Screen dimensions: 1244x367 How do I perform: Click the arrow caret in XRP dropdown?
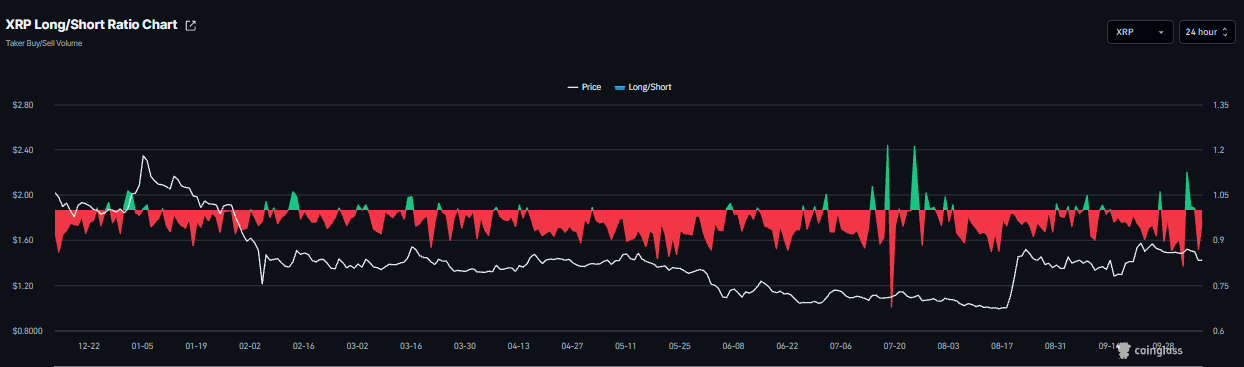pyautogui.click(x=1160, y=33)
